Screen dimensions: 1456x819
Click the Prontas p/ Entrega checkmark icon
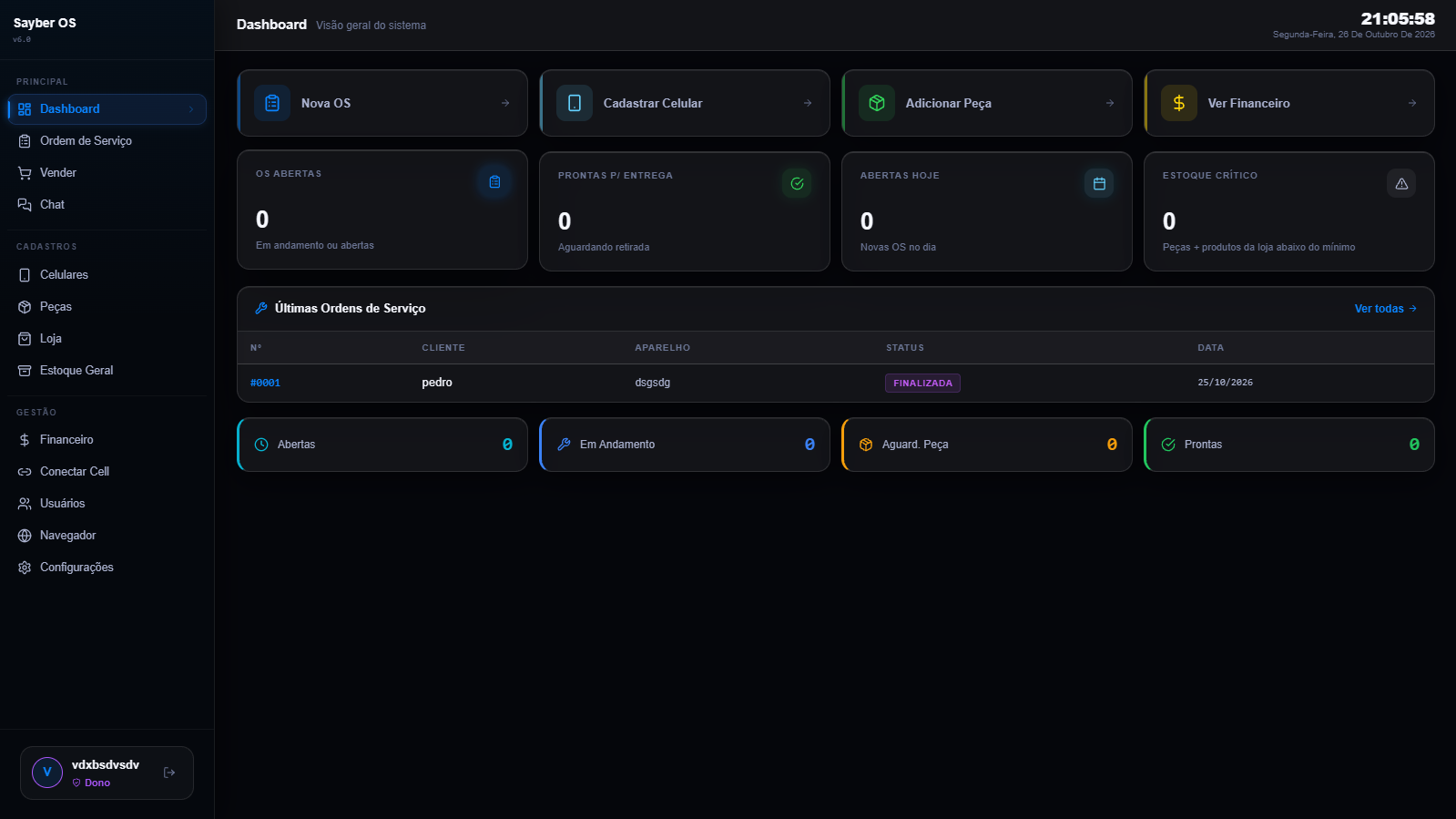point(797,183)
